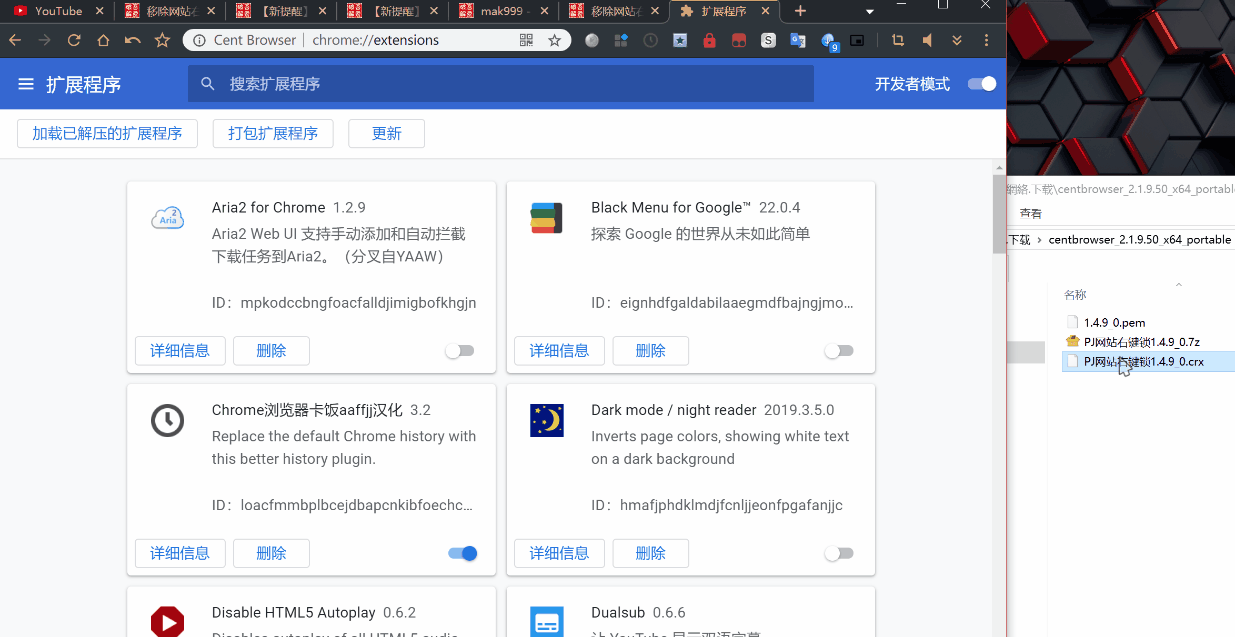Open bookmarks via toolbar star left of address bar
Image resolution: width=1235 pixels, height=637 pixels.
coord(162,41)
